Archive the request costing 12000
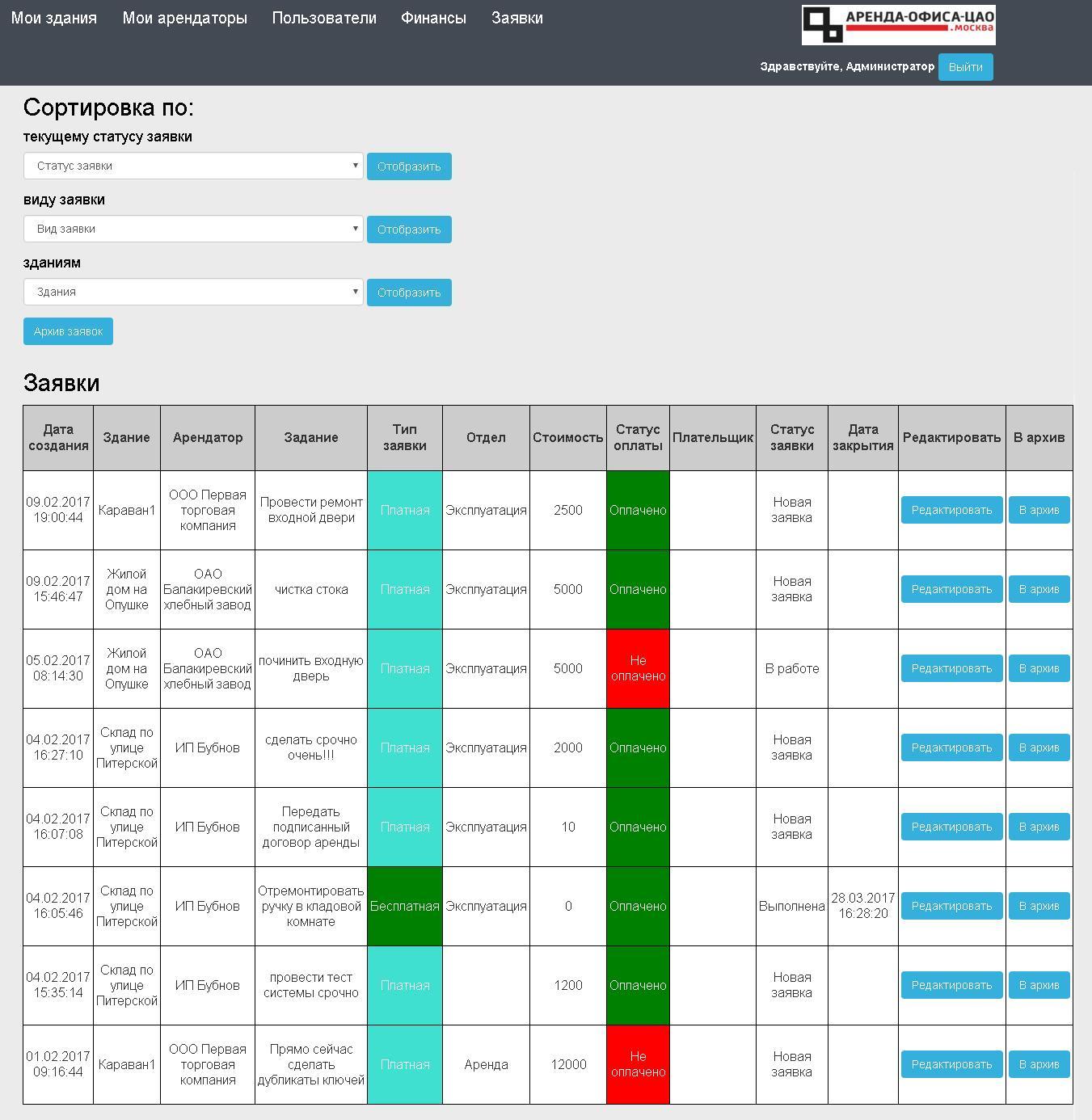Image resolution: width=1092 pixels, height=1120 pixels. [x=1039, y=1064]
